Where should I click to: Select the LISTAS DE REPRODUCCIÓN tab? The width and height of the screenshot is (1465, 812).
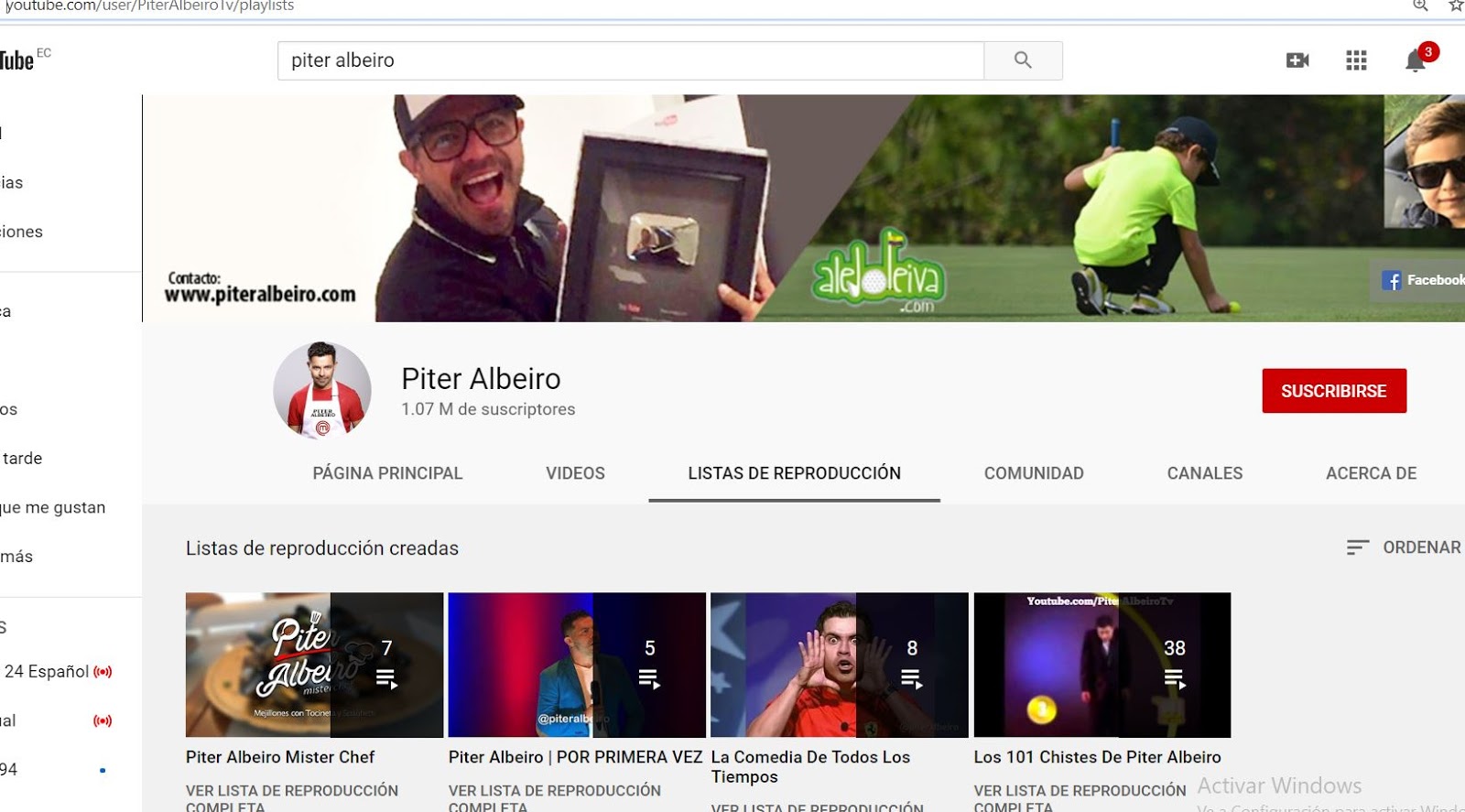(795, 473)
